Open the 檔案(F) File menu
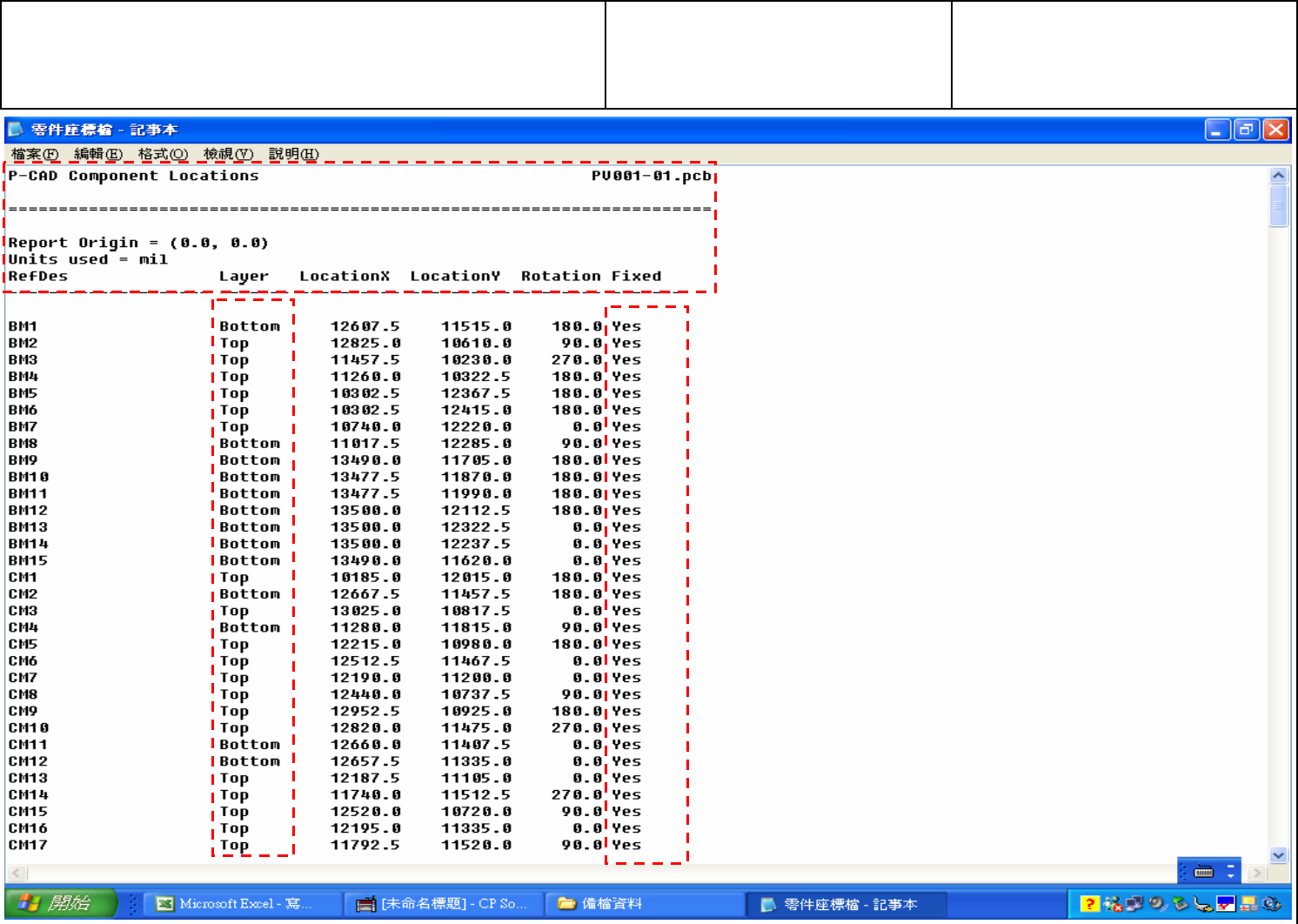 [35, 154]
